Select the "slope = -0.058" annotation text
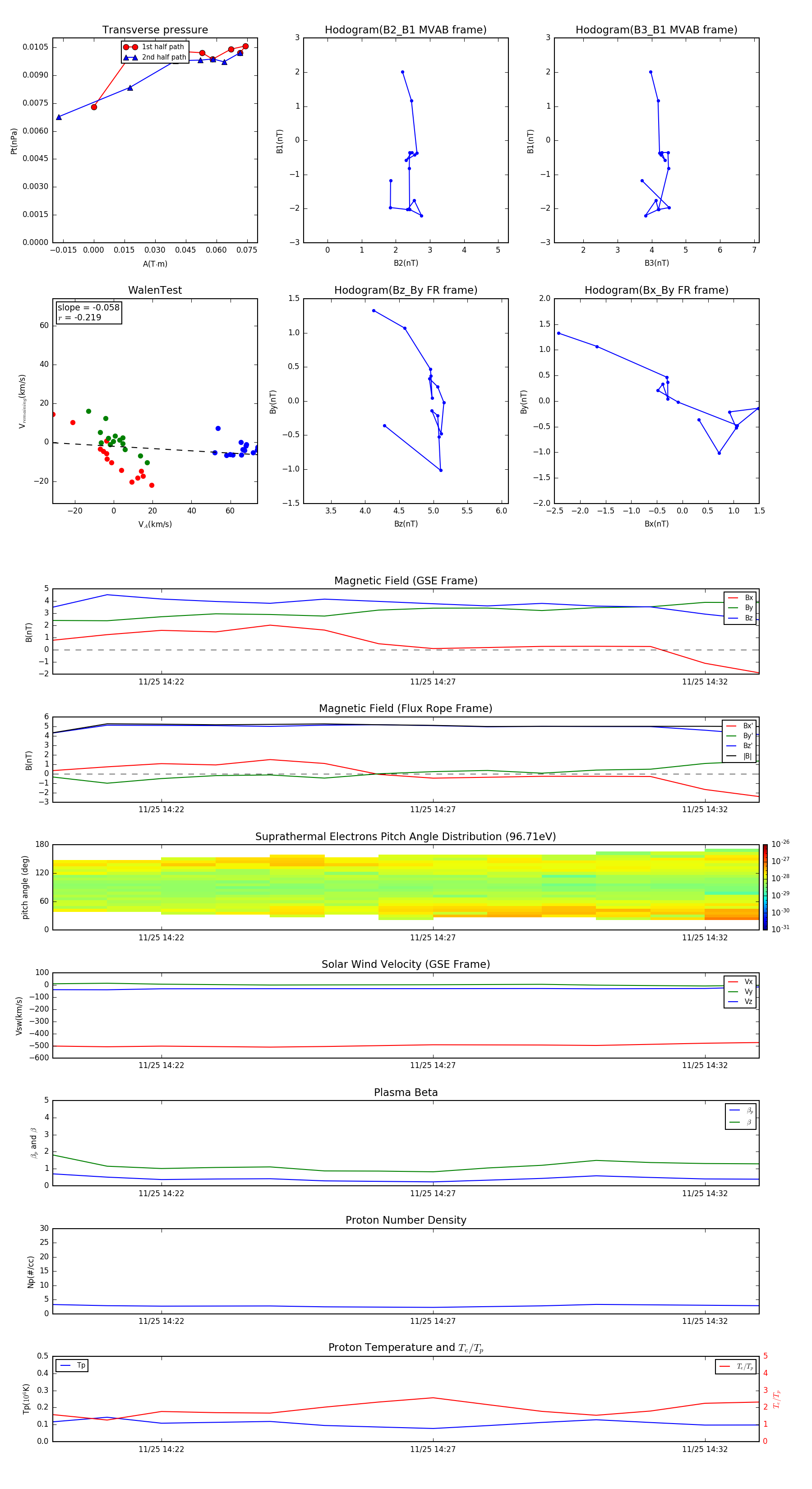 [x=88, y=308]
